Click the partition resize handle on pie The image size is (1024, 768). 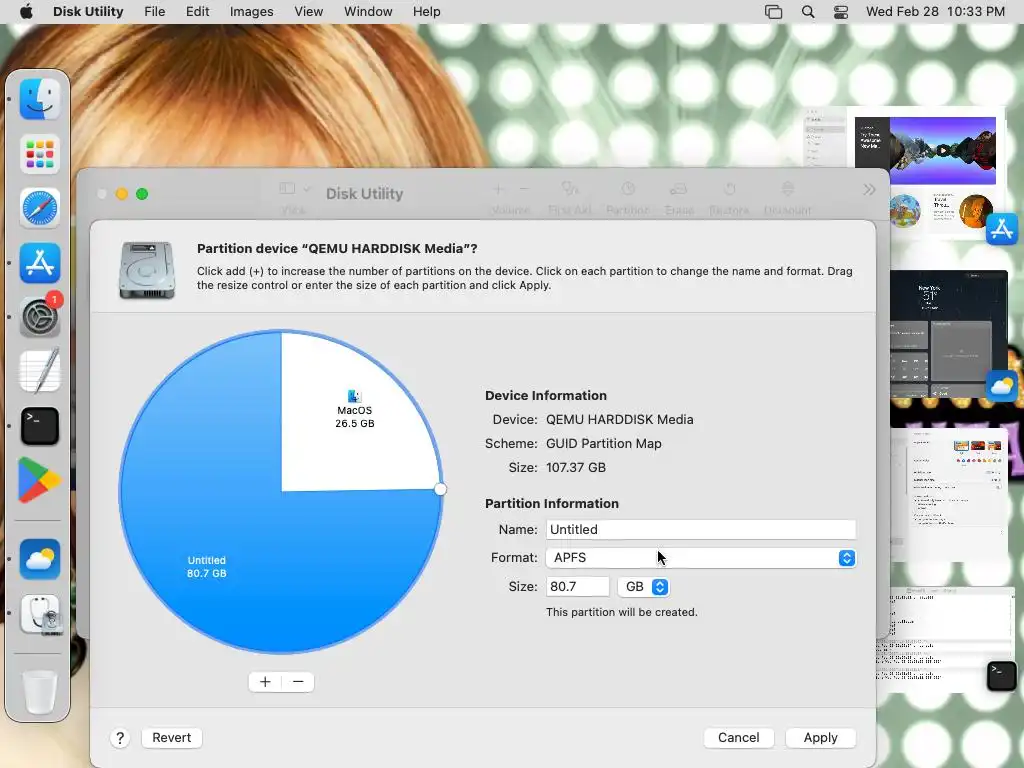[x=441, y=489]
